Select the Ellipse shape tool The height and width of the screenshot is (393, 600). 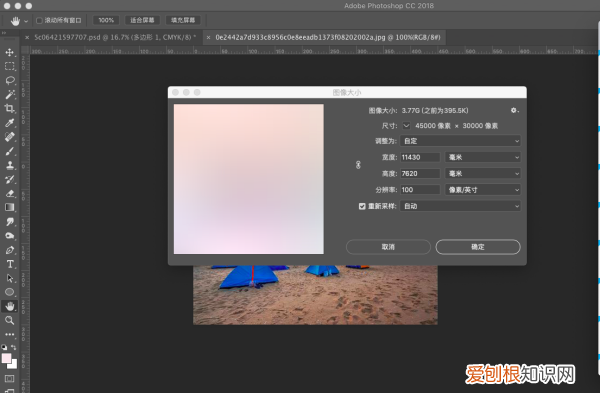pyautogui.click(x=10, y=292)
